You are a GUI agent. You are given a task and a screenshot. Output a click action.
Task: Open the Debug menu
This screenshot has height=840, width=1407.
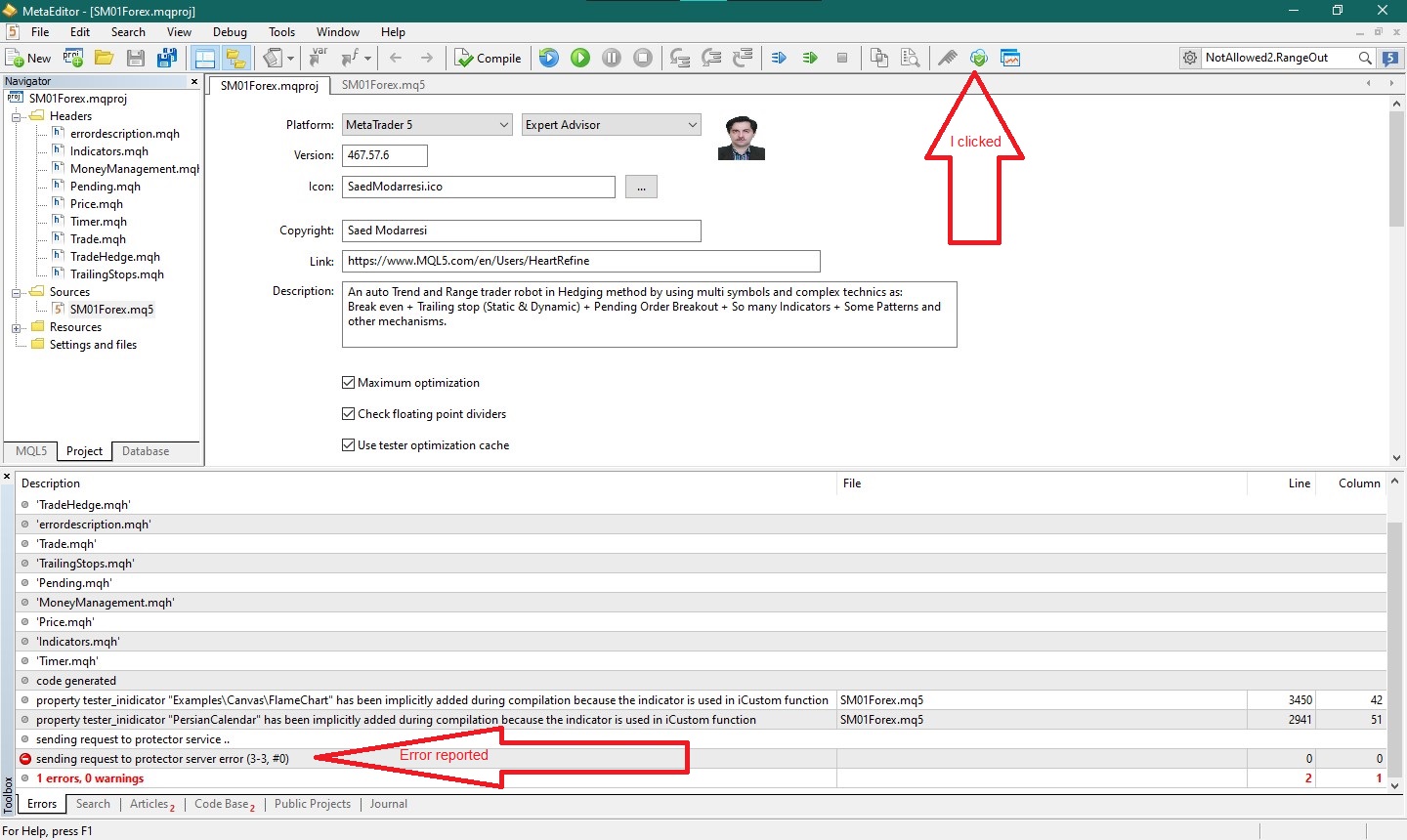[x=230, y=31]
